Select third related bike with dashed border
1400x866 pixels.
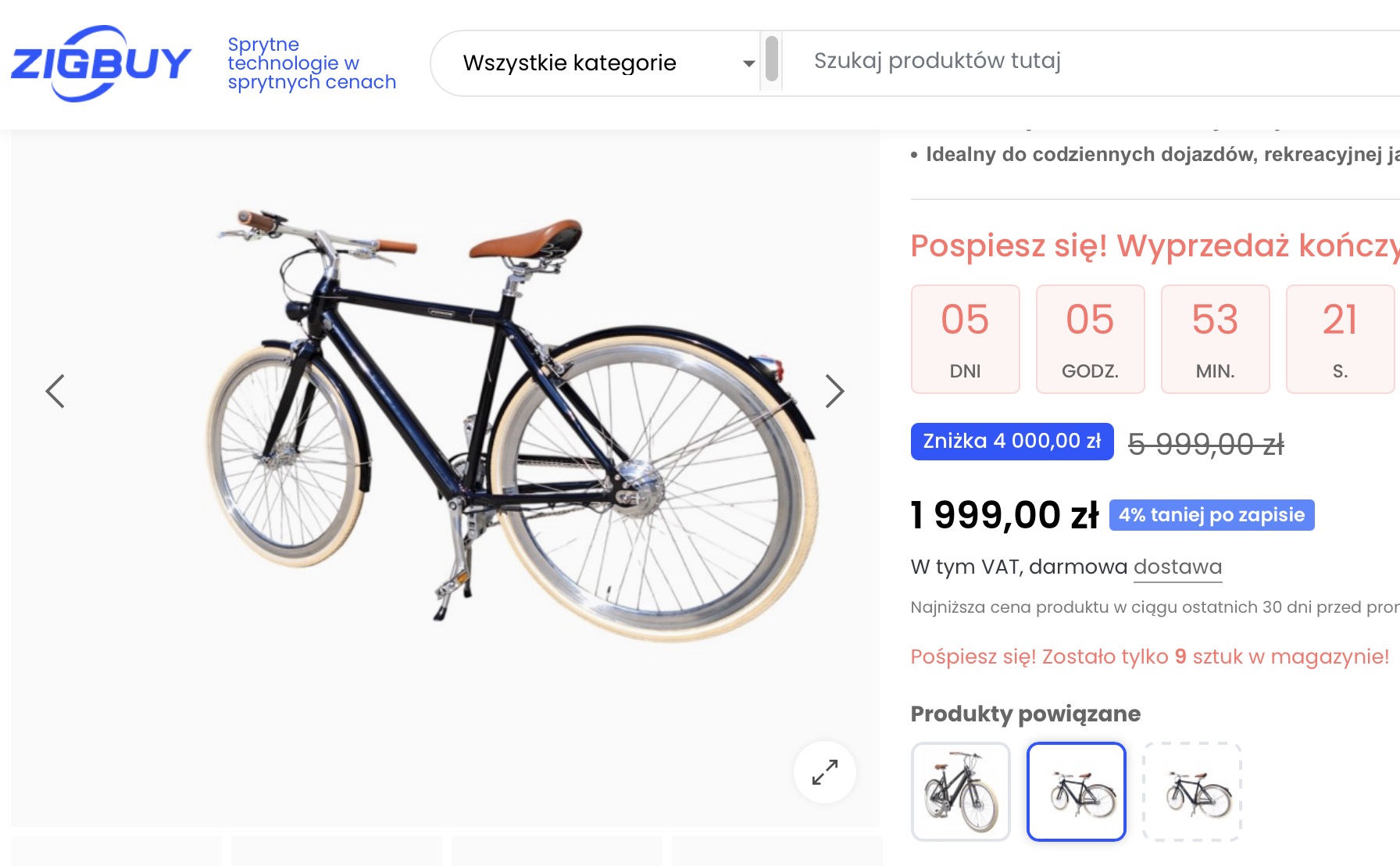(1191, 792)
